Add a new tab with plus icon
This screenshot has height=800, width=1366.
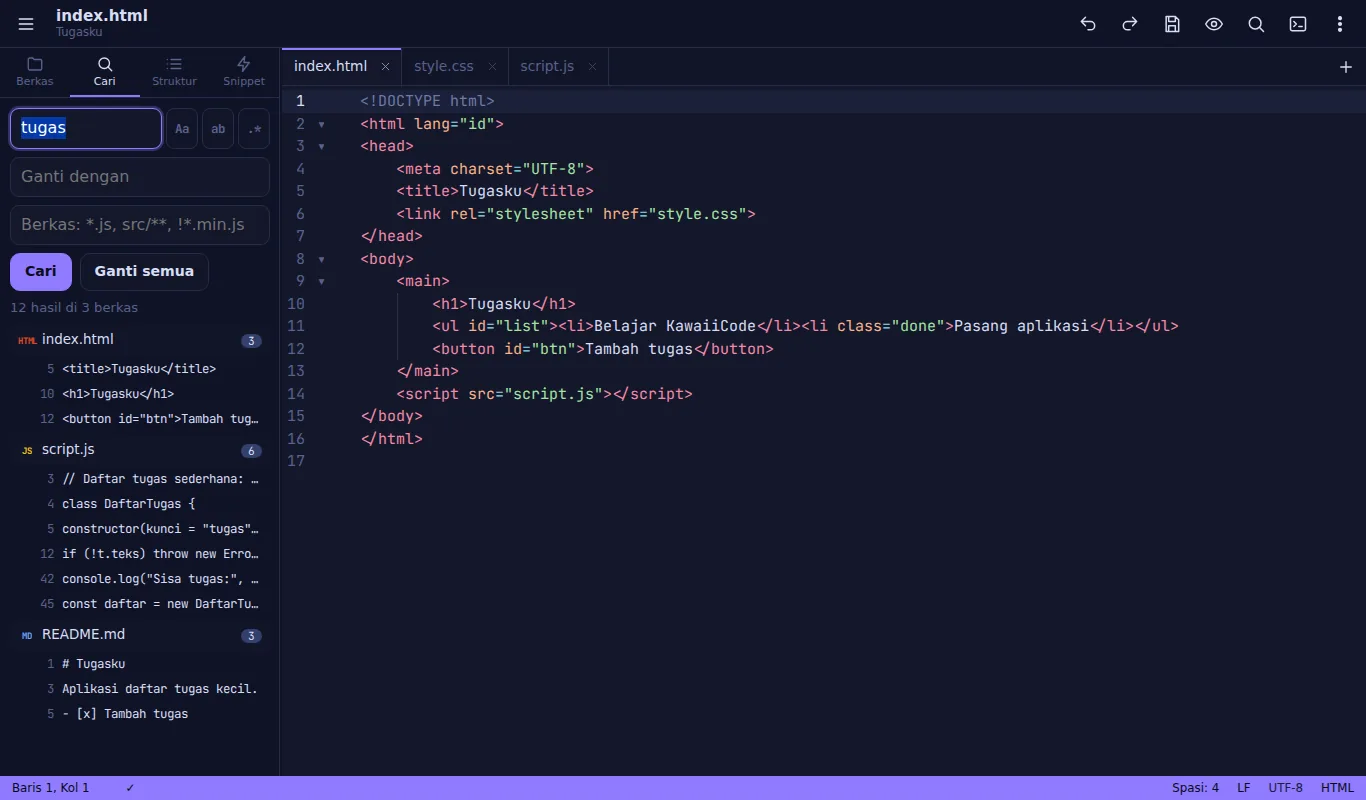1345,67
